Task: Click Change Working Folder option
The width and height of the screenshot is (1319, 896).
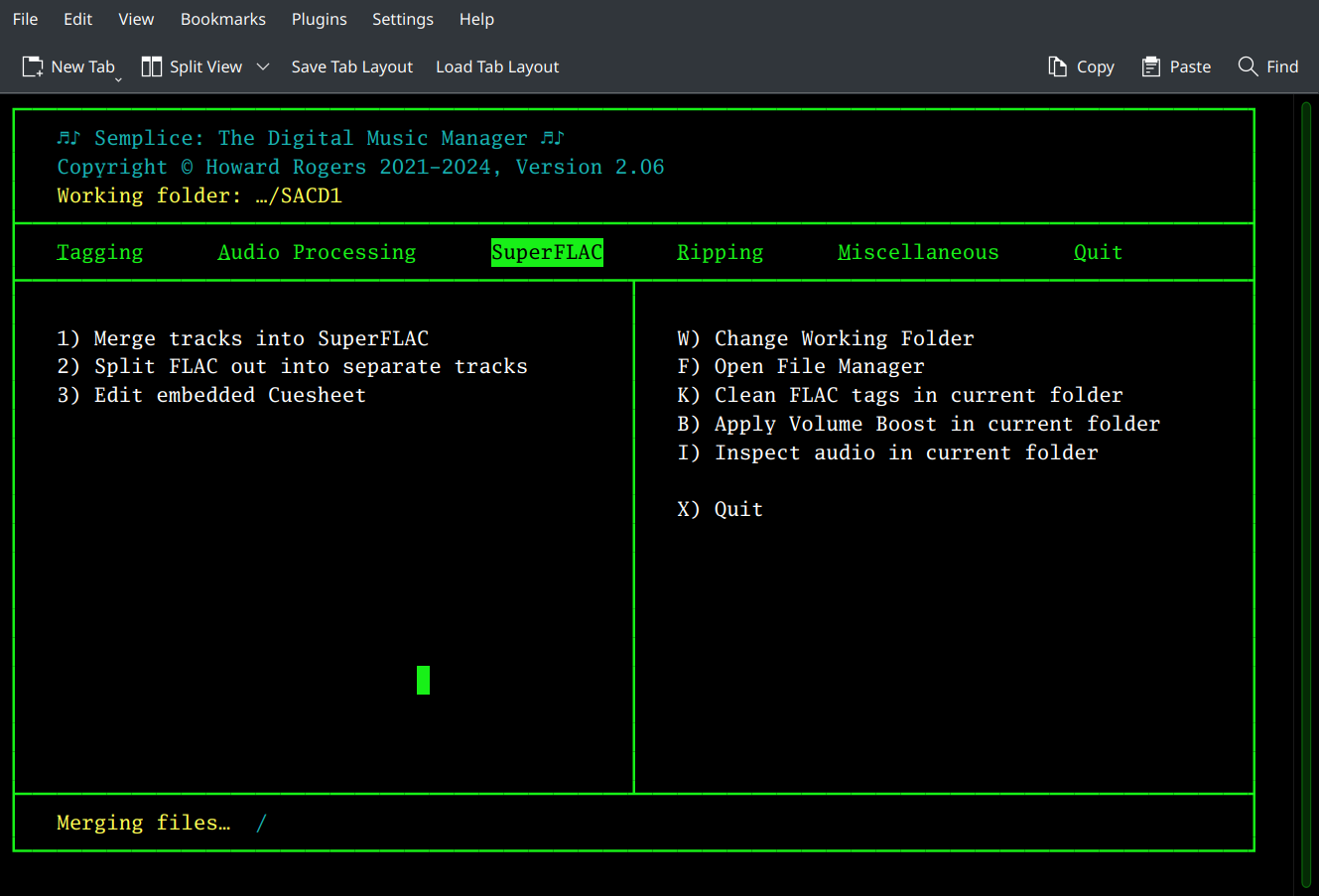Action: (826, 338)
